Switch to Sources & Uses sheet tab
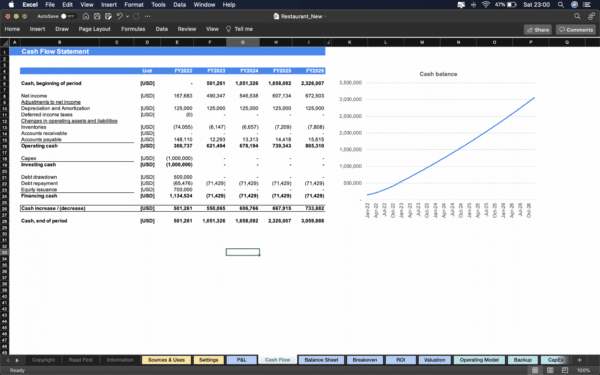This screenshot has height=375, width=600. tap(166, 360)
